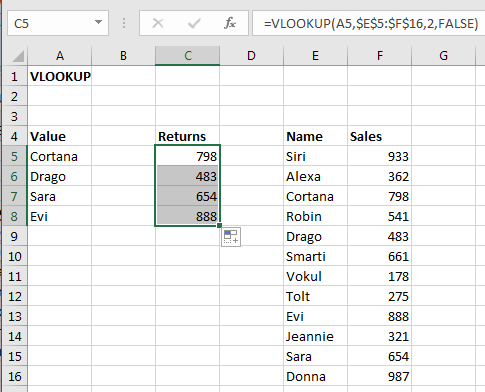Select column D header
The height and width of the screenshot is (392, 485).
251,56
